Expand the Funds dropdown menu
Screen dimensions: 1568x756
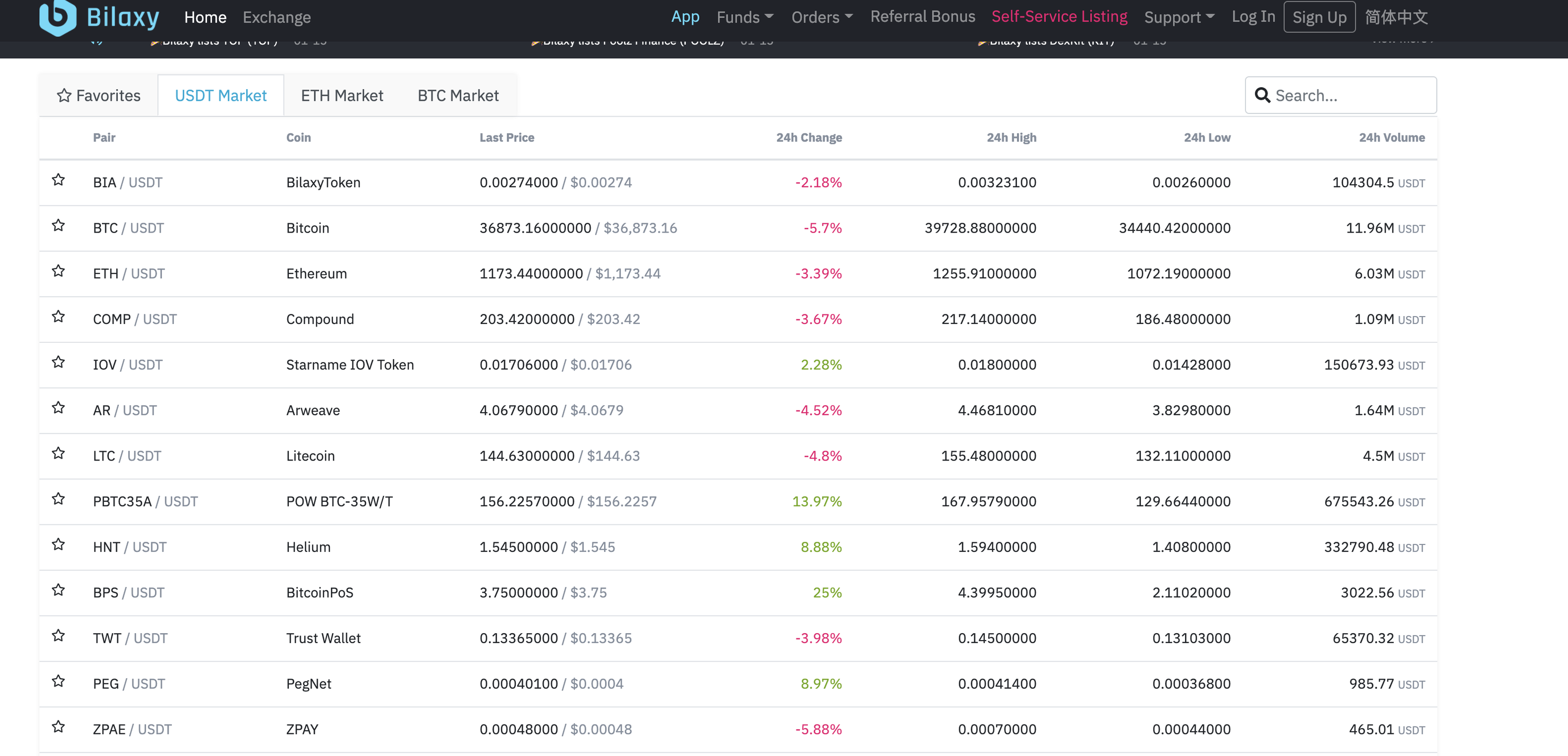point(744,17)
